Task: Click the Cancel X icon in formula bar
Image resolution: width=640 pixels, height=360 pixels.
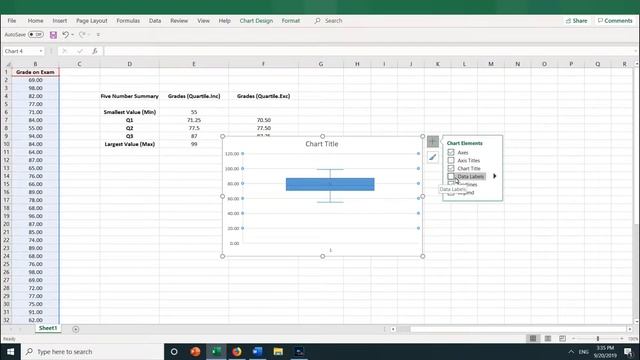Action: [x=64, y=51]
